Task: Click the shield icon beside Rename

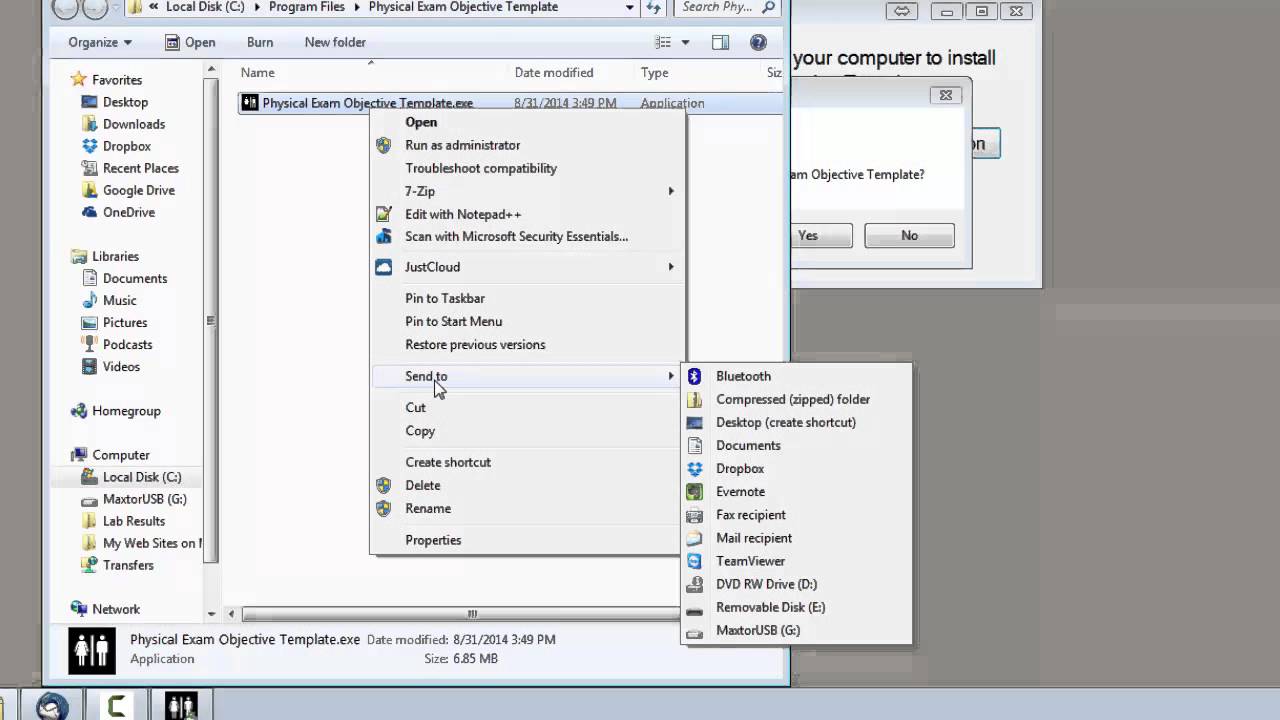Action: pyautogui.click(x=383, y=508)
